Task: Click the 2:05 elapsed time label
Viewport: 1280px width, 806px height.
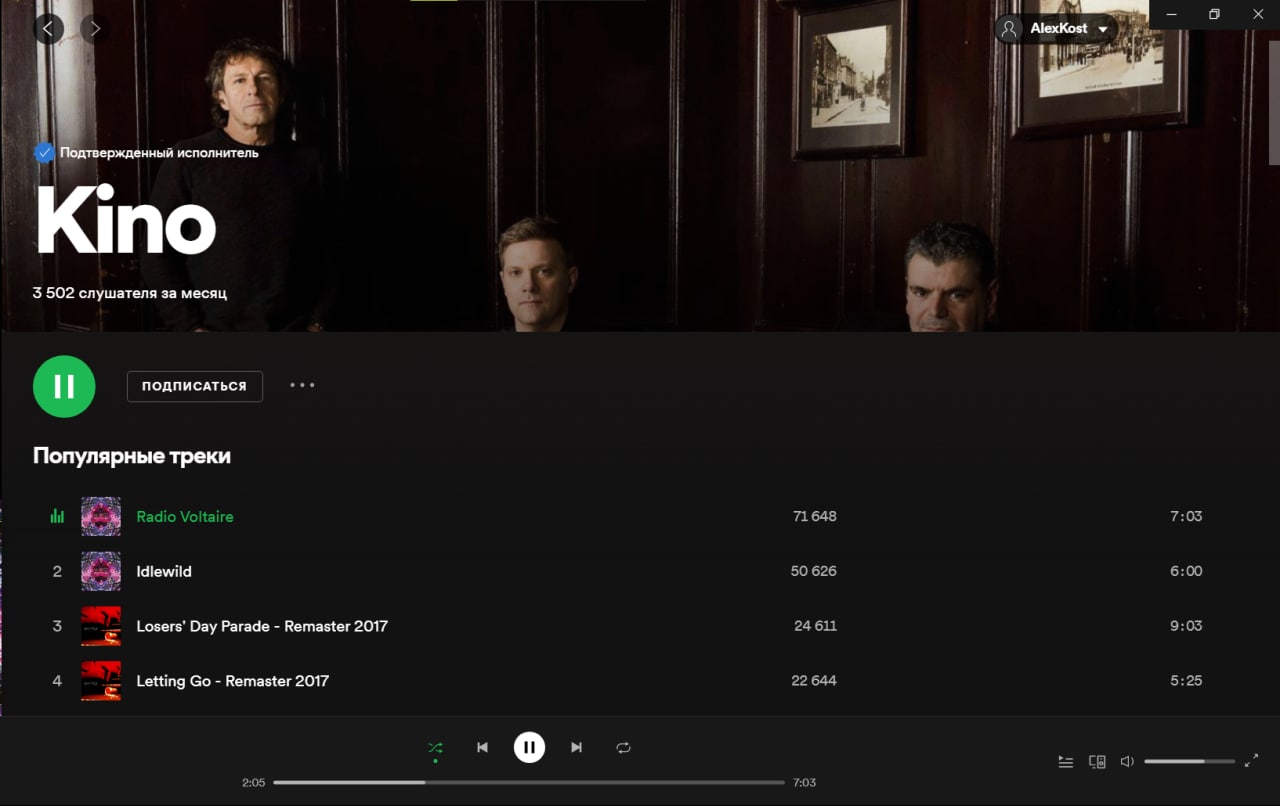Action: pyautogui.click(x=254, y=782)
